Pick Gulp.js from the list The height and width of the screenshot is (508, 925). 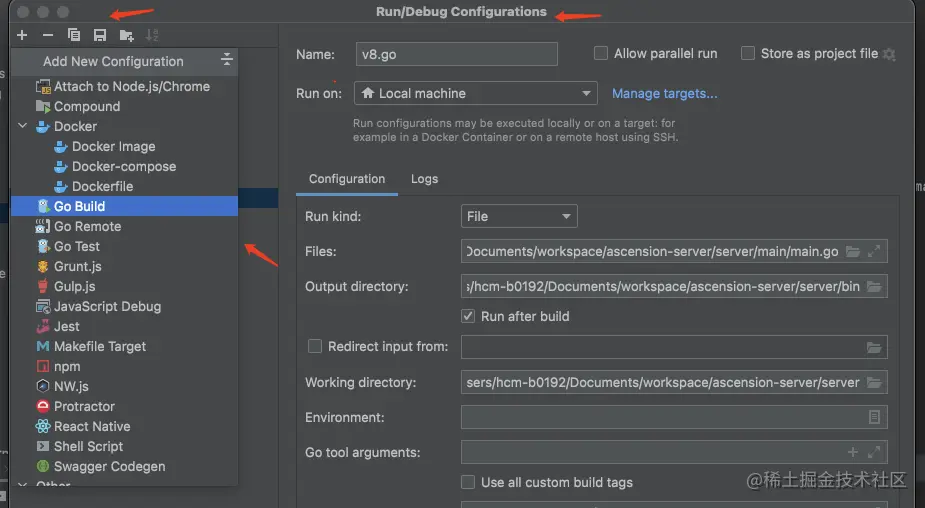tap(124, 286)
